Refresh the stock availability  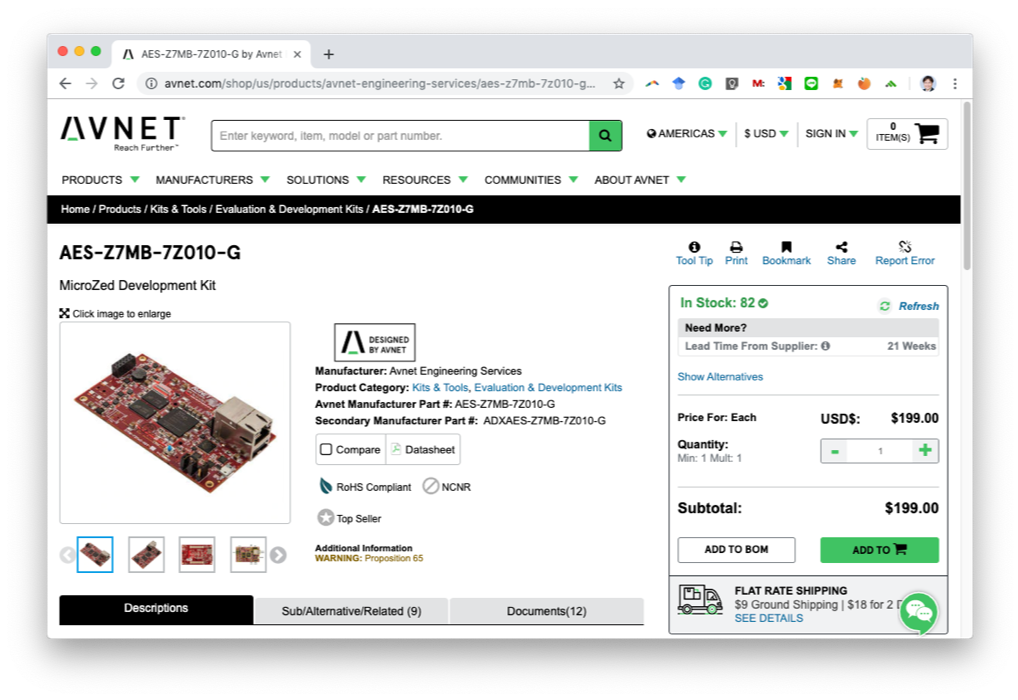pos(909,306)
